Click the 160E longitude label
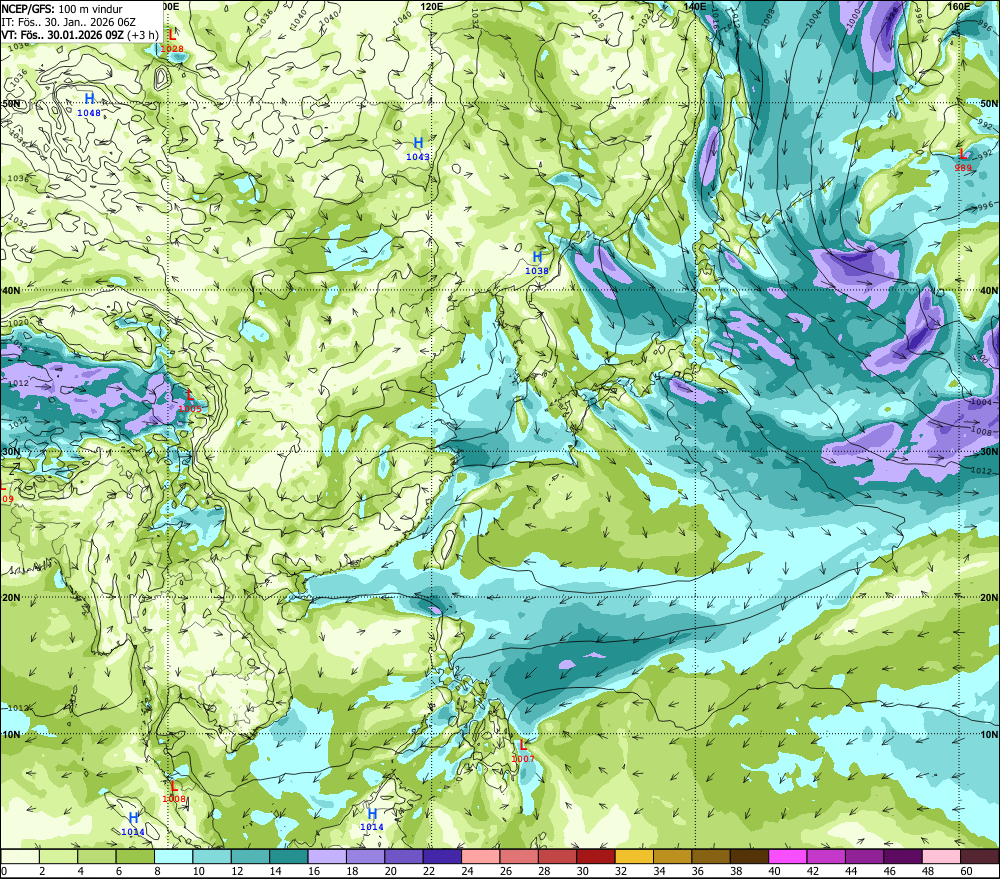The height and width of the screenshot is (879, 1000). point(959,6)
